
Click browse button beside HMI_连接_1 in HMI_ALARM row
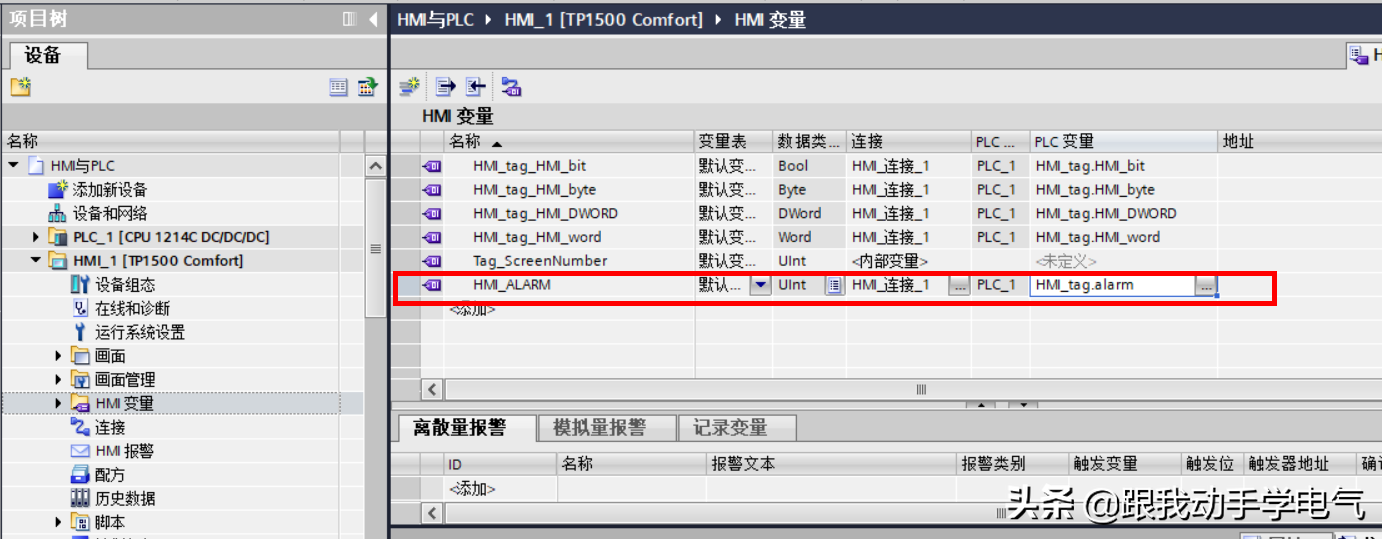pyautogui.click(x=959, y=286)
